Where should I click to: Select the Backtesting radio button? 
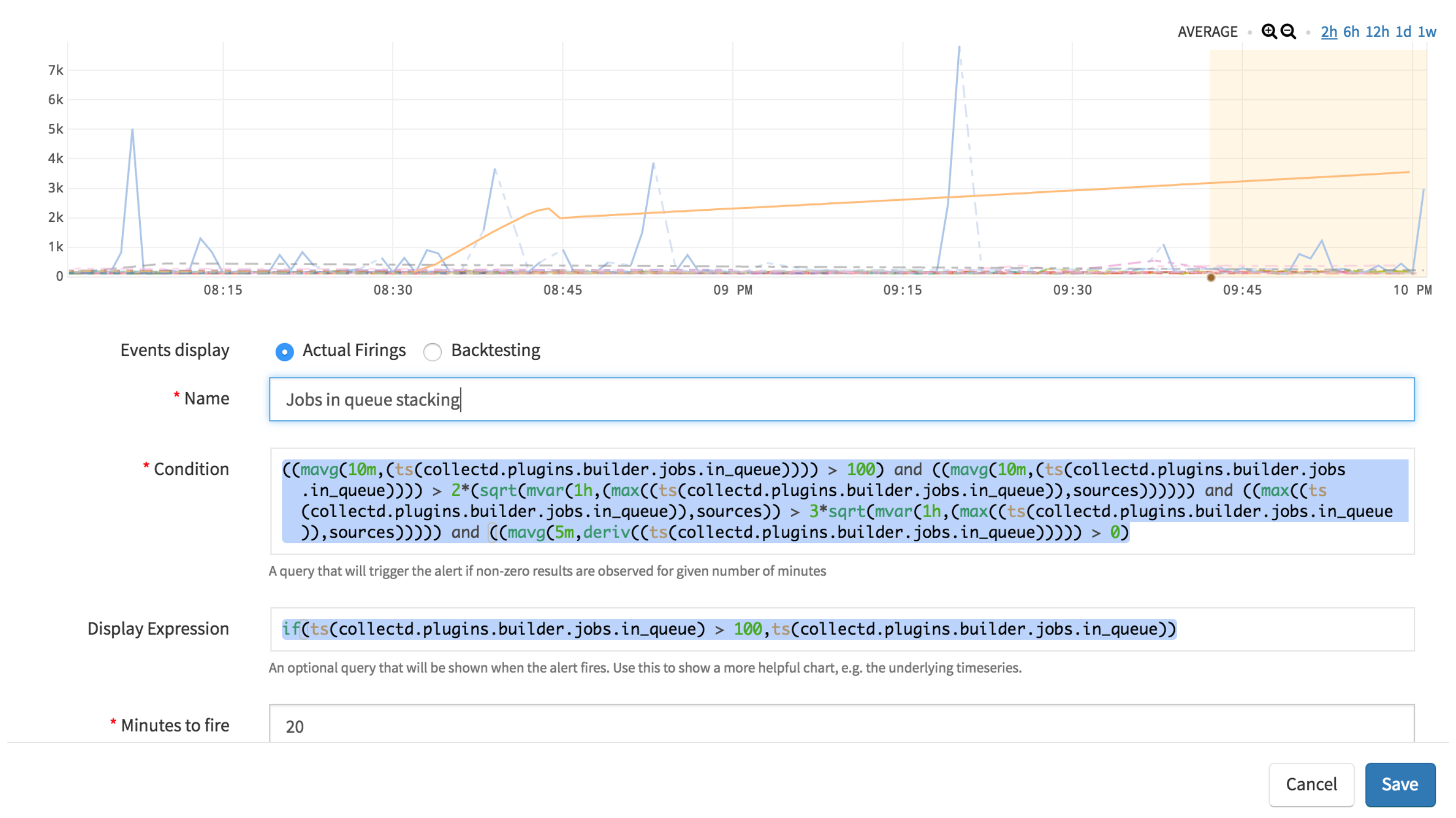coord(432,351)
